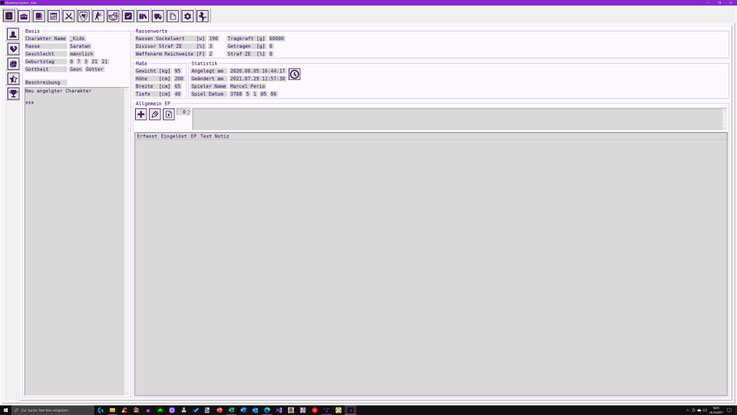The height and width of the screenshot is (415, 737).
Task: Click the taskbar search box
Action: (53, 410)
